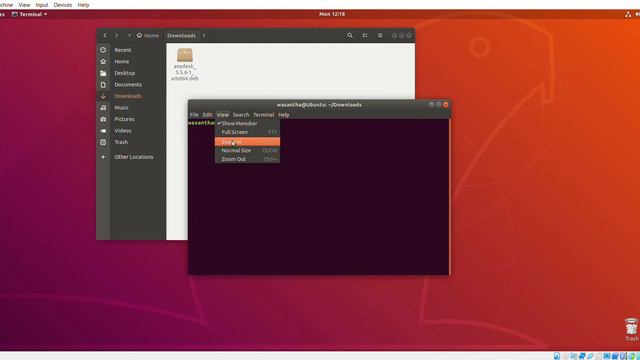
Task: Open the network icon in the top bar
Action: point(628,14)
